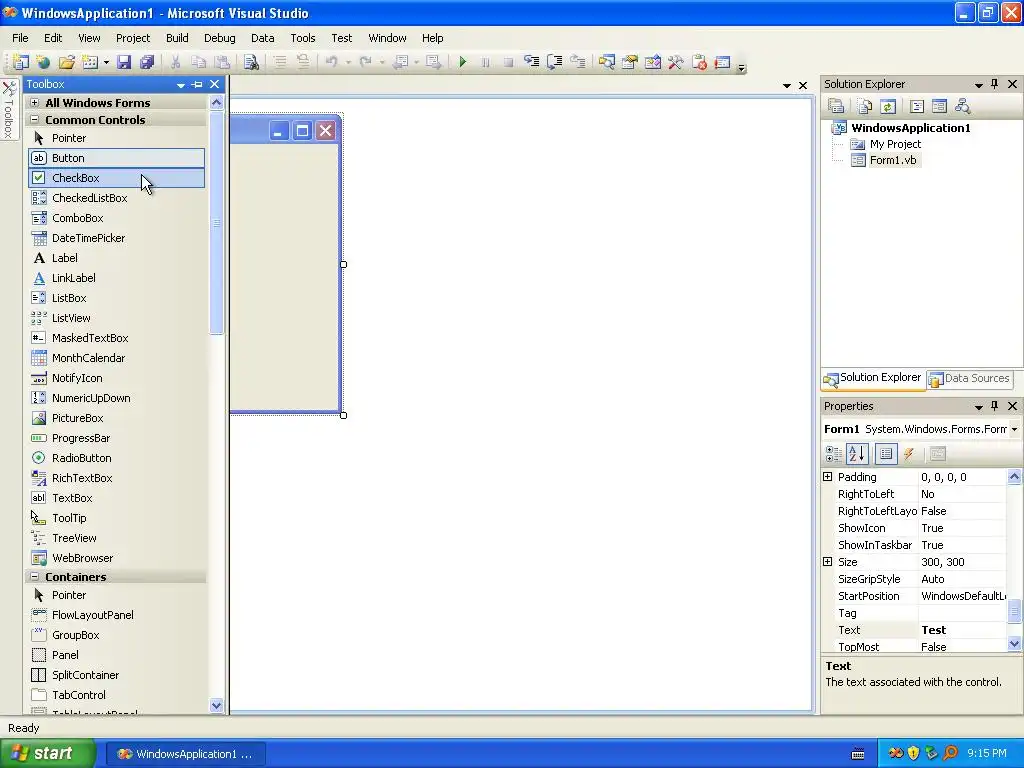The image size is (1024, 768).
Task: Click the magnifier system tray icon
Action: (x=950, y=754)
